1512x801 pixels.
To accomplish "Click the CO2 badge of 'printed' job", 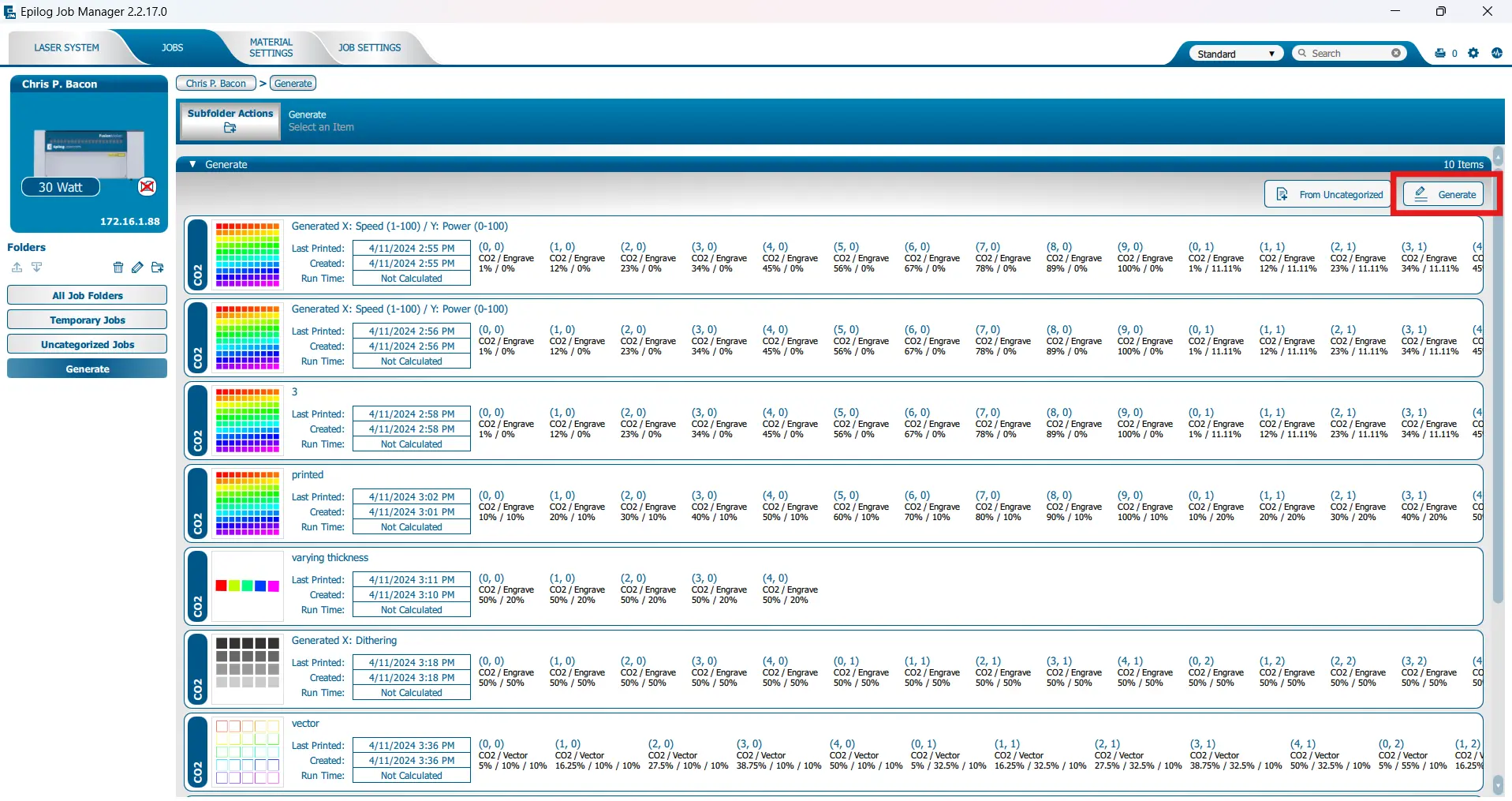I will (198, 503).
